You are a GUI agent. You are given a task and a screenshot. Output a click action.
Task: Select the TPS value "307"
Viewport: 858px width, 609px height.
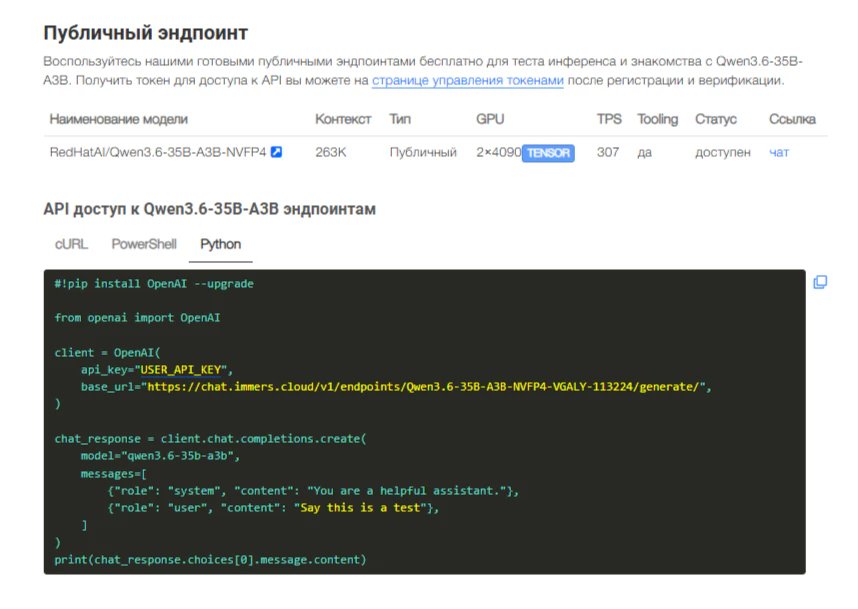pos(608,152)
